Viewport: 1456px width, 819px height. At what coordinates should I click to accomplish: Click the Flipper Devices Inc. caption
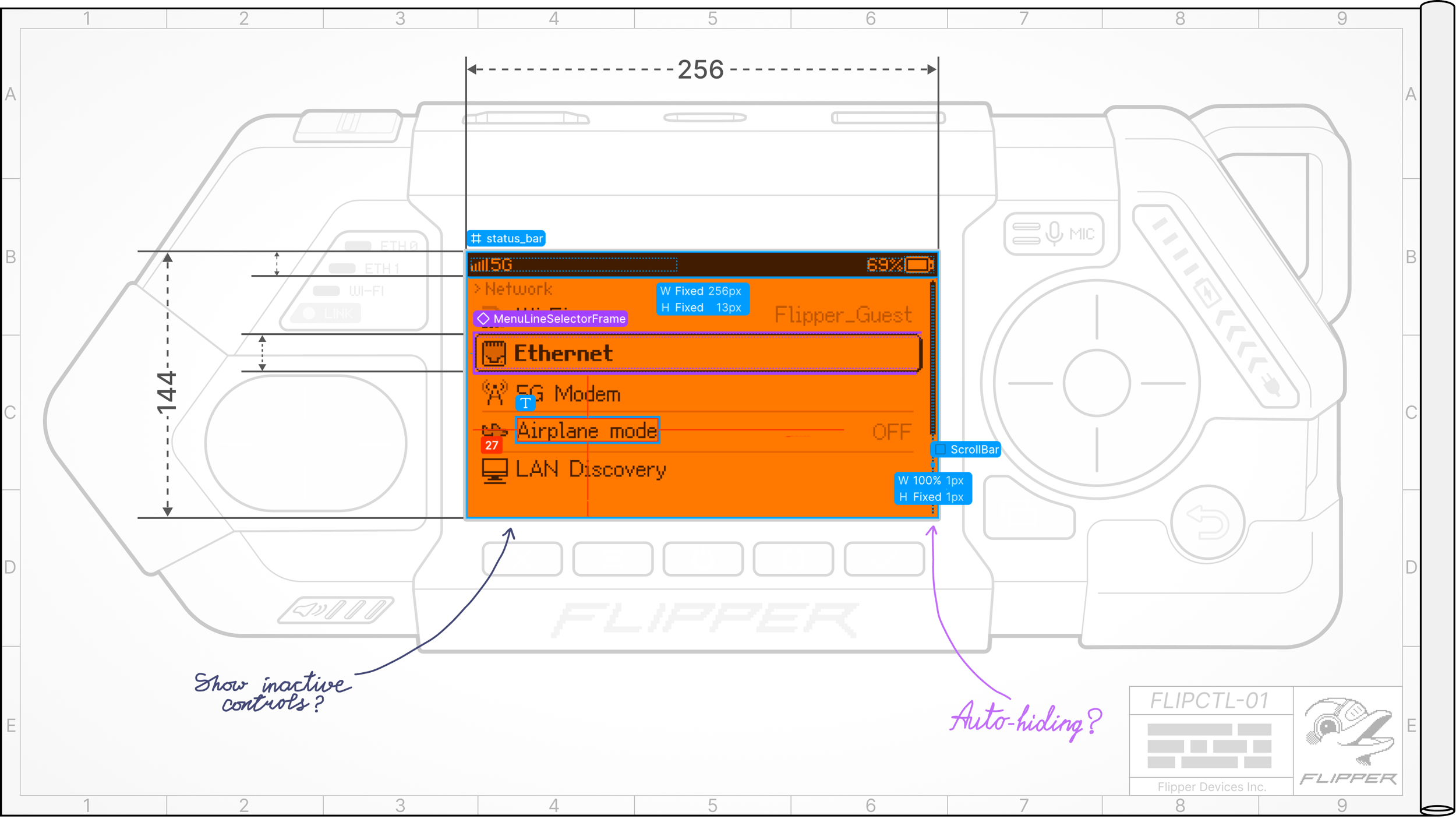point(1213,787)
